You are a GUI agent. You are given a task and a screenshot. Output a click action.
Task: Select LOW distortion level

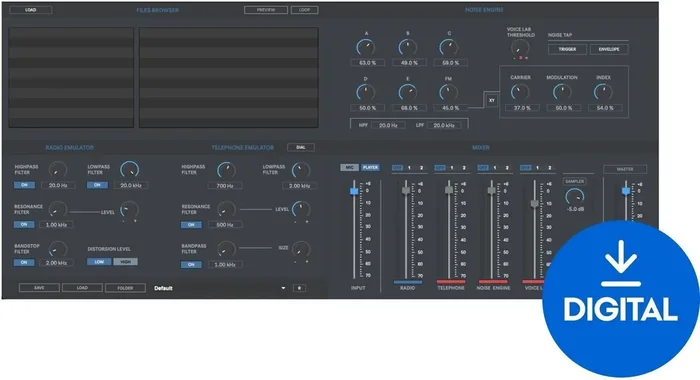[99, 262]
